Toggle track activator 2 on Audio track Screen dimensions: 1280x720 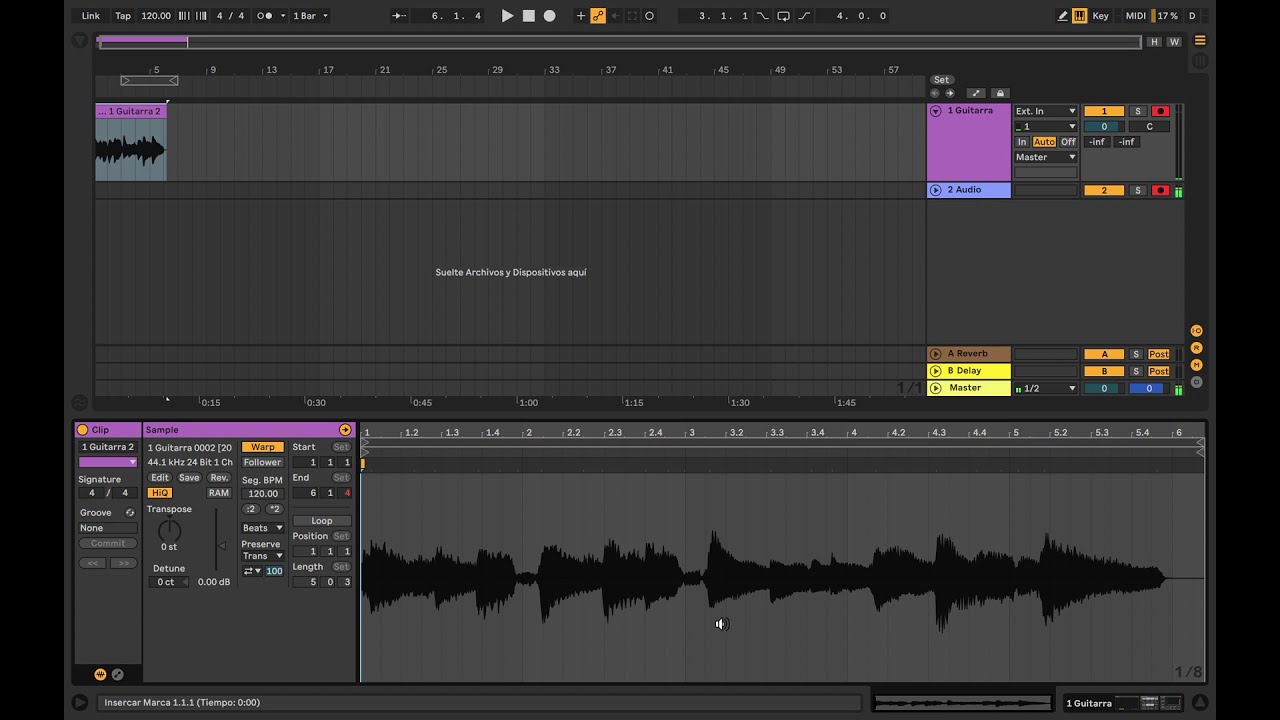pos(1104,190)
